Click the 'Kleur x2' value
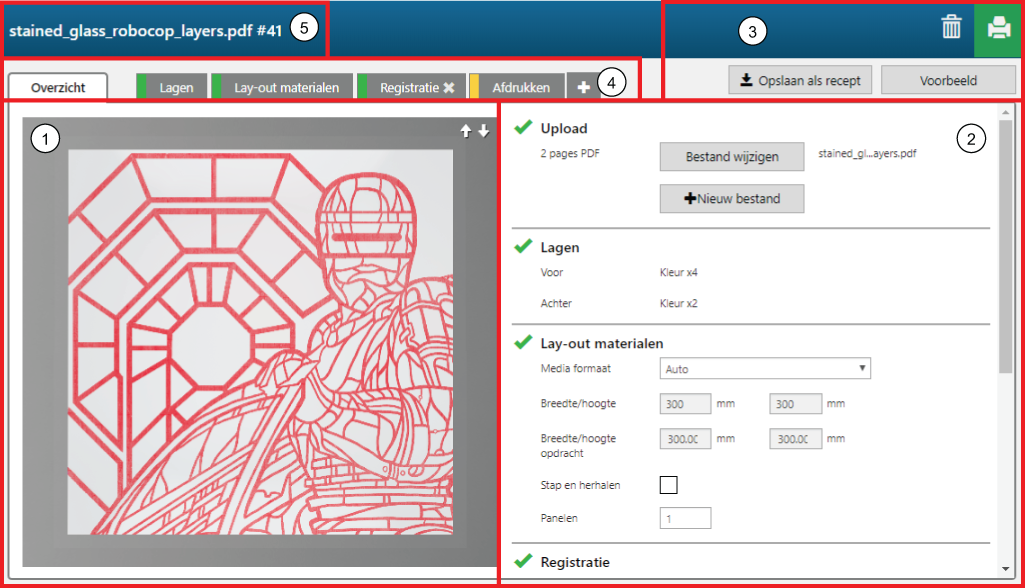This screenshot has height=588, width=1025. pyautogui.click(x=679, y=303)
